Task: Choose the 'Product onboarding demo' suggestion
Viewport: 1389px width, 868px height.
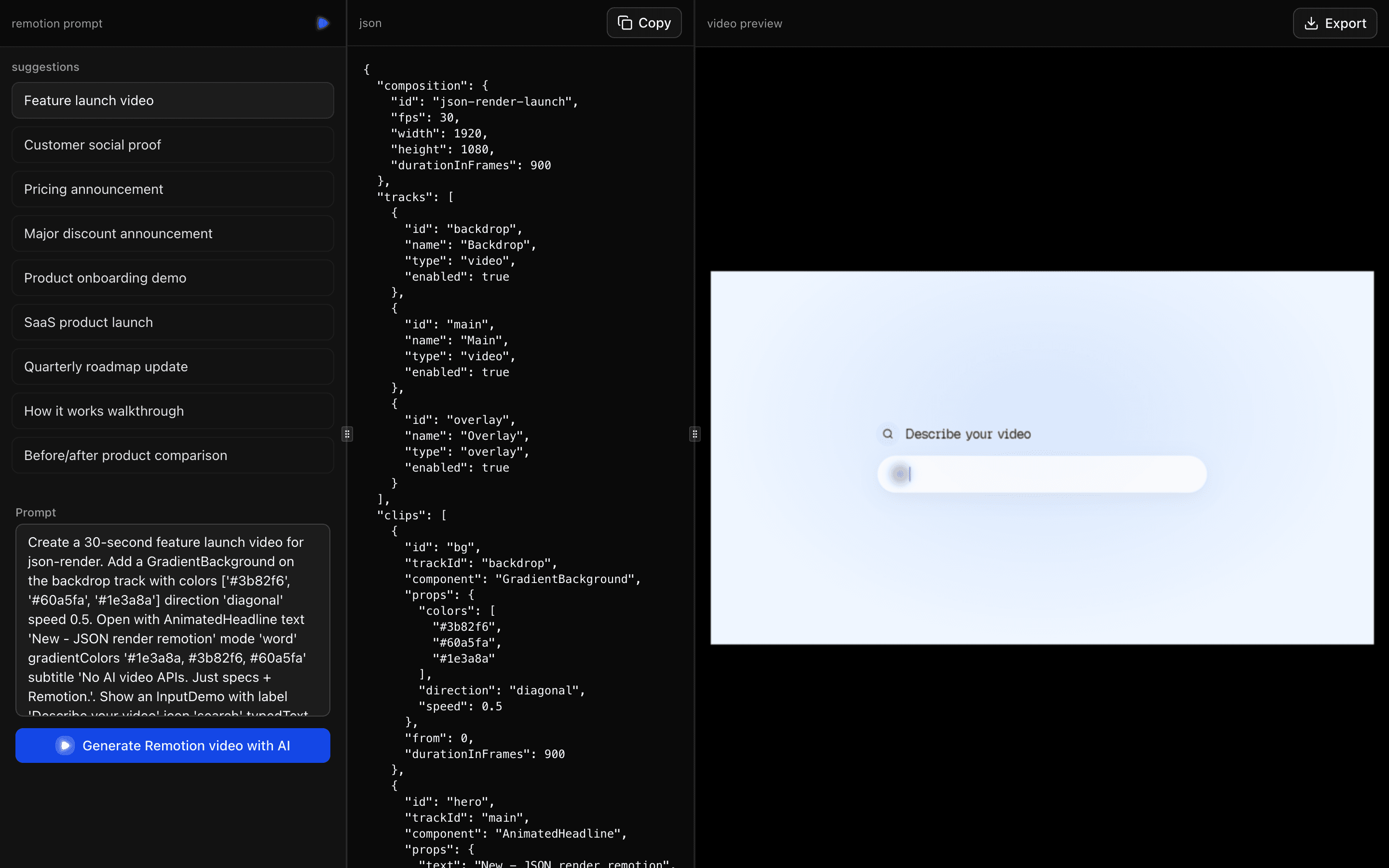Action: tap(172, 278)
